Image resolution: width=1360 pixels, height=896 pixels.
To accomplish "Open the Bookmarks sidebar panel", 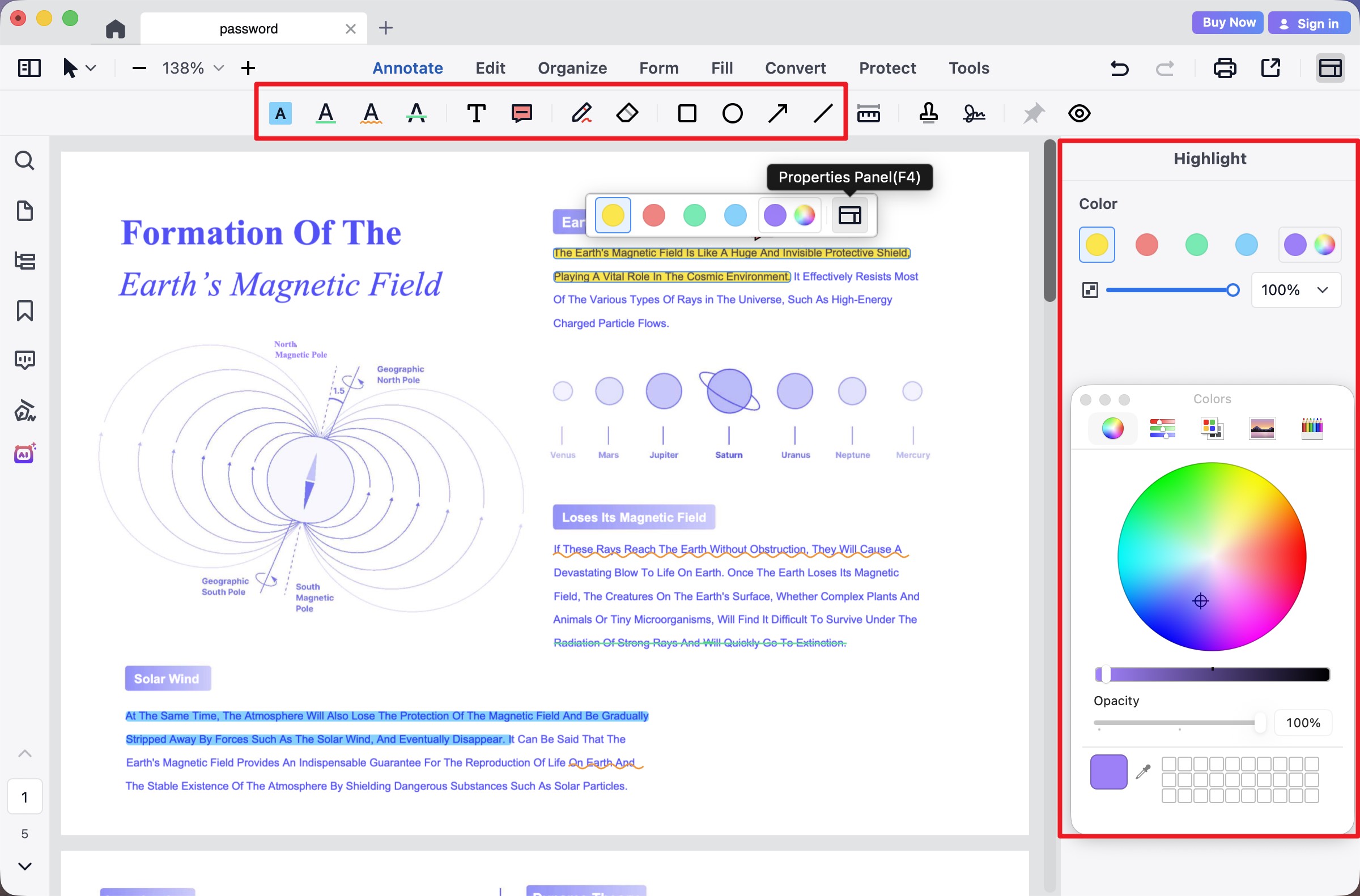I will pos(24,310).
